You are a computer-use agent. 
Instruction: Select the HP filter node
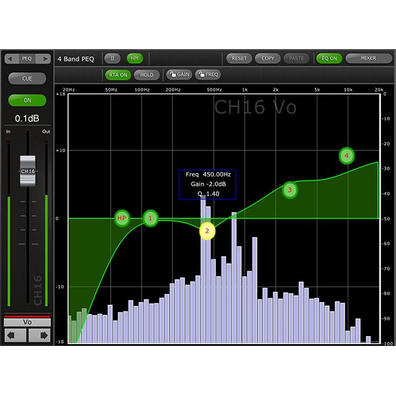pyautogui.click(x=122, y=218)
